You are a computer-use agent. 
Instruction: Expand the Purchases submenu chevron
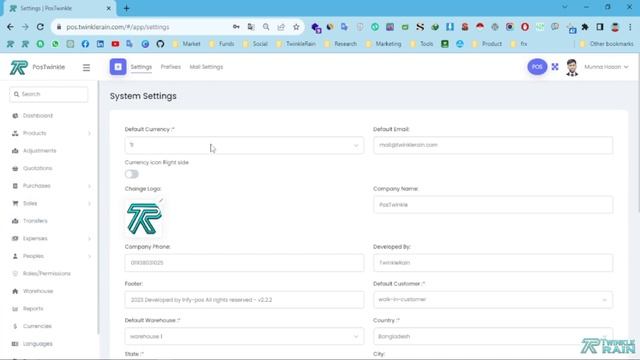89,186
